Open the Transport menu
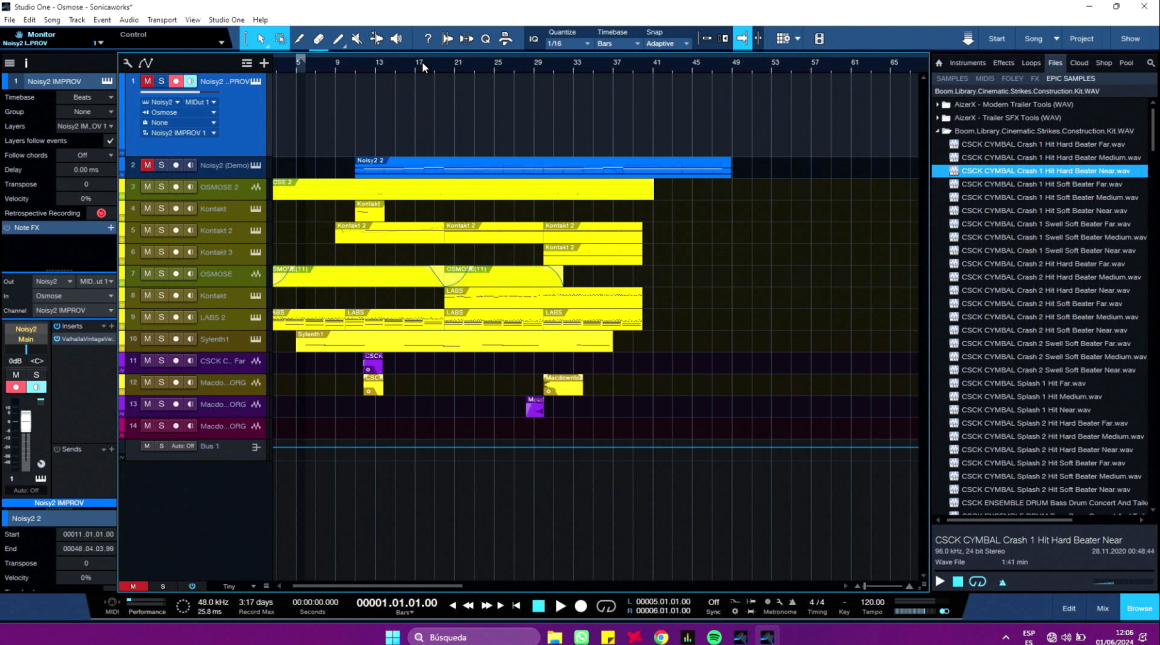 coord(161,20)
